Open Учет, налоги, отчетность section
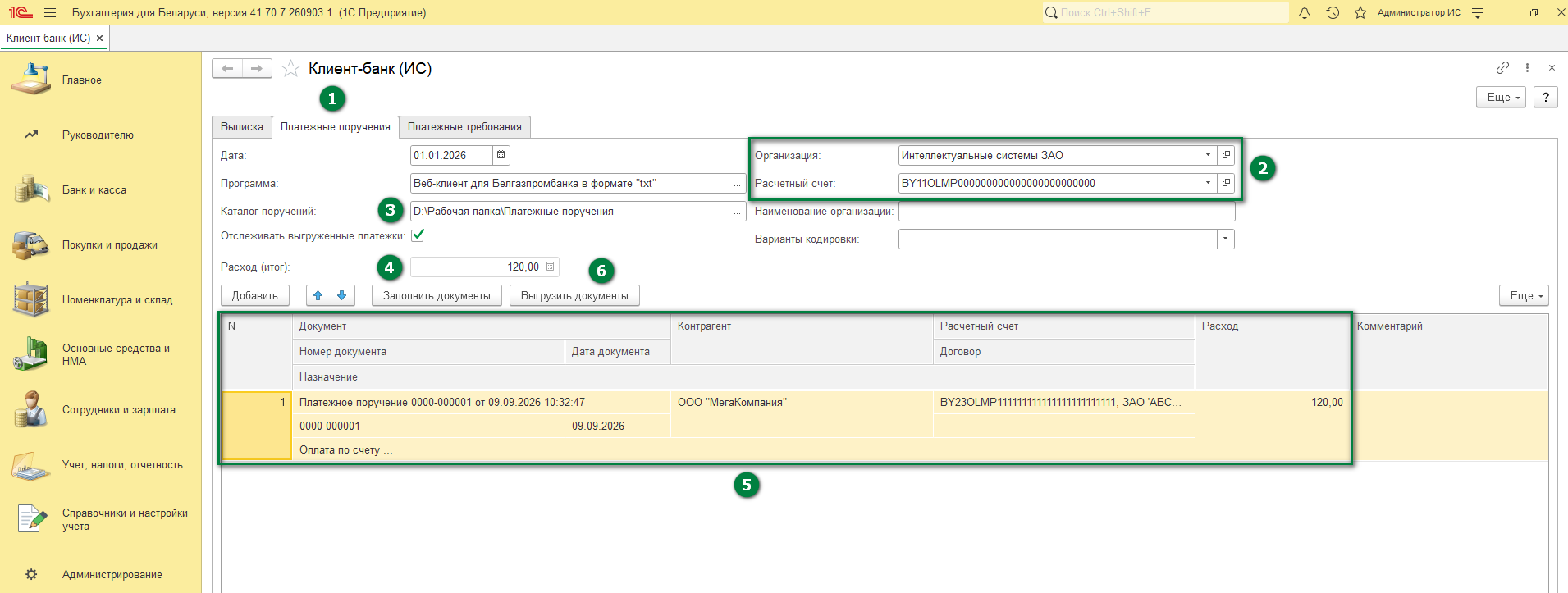 100,464
